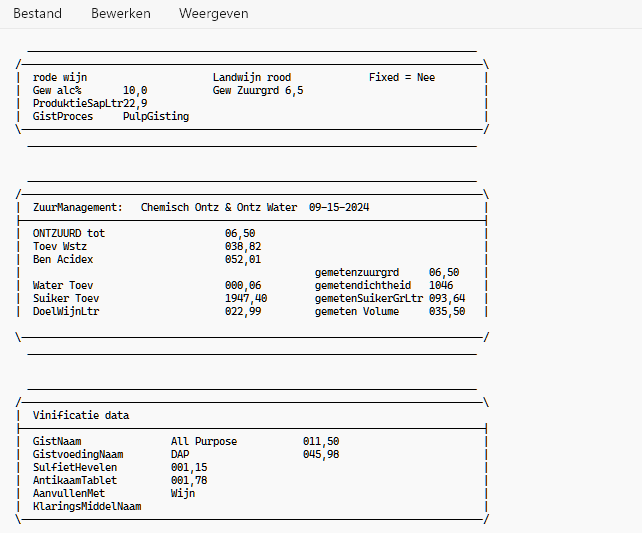Click the 'All Purpose' yeast name

204,441
